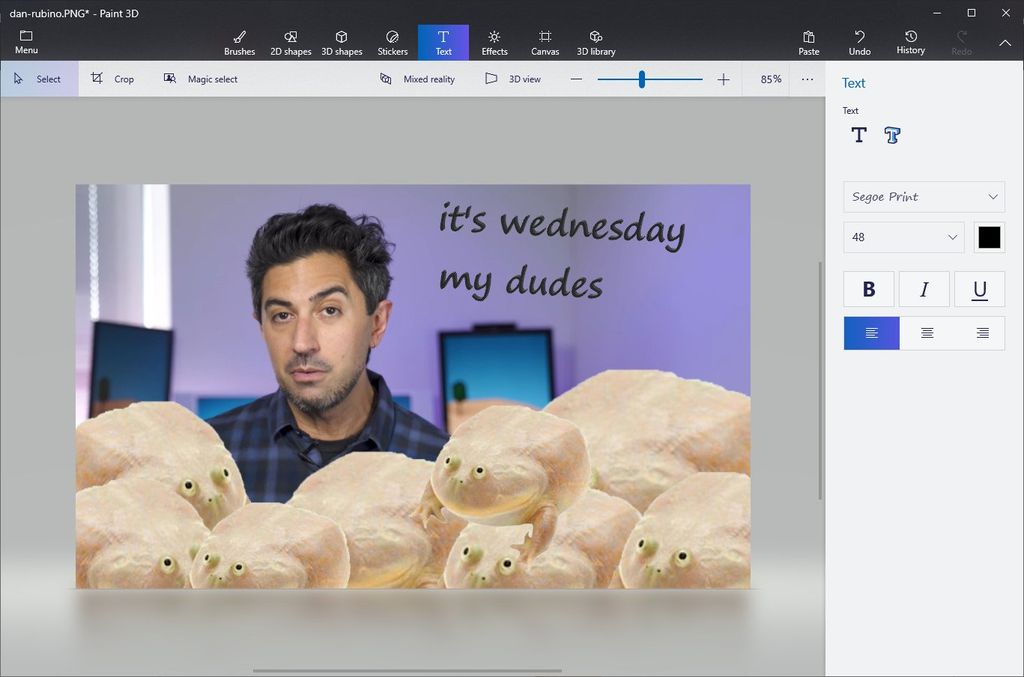The width and height of the screenshot is (1024, 677).
Task: Toggle italic text formatting
Action: [923, 289]
